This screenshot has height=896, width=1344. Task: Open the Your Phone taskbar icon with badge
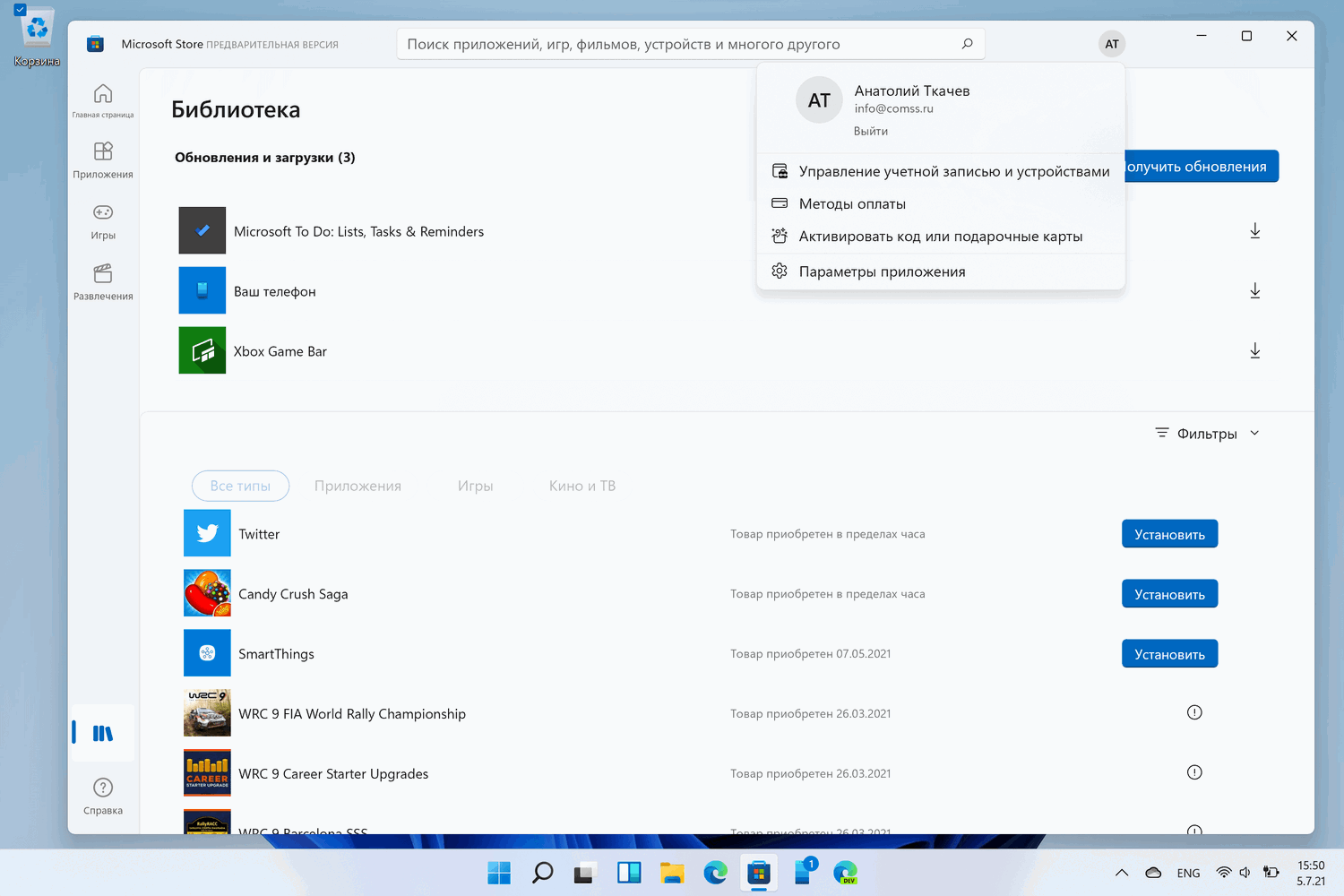804,871
